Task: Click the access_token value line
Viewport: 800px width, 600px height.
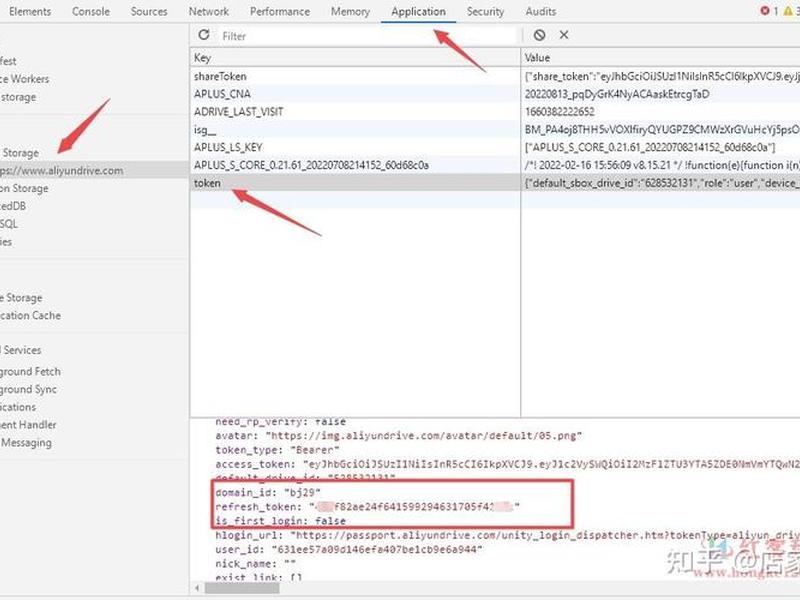Action: click(x=507, y=464)
